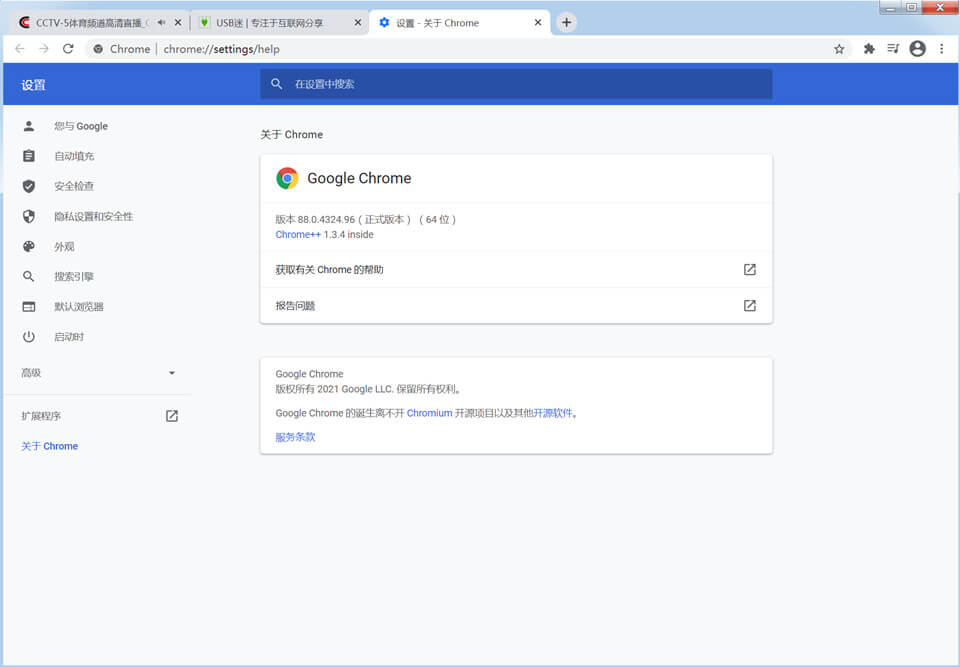
Task: Open a new tab with plus button
Action: click(566, 23)
